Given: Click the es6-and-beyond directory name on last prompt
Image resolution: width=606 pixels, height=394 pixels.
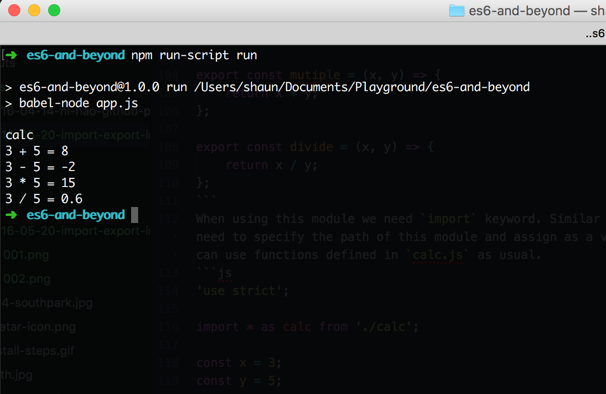Looking at the screenshot, I should tap(76, 215).
